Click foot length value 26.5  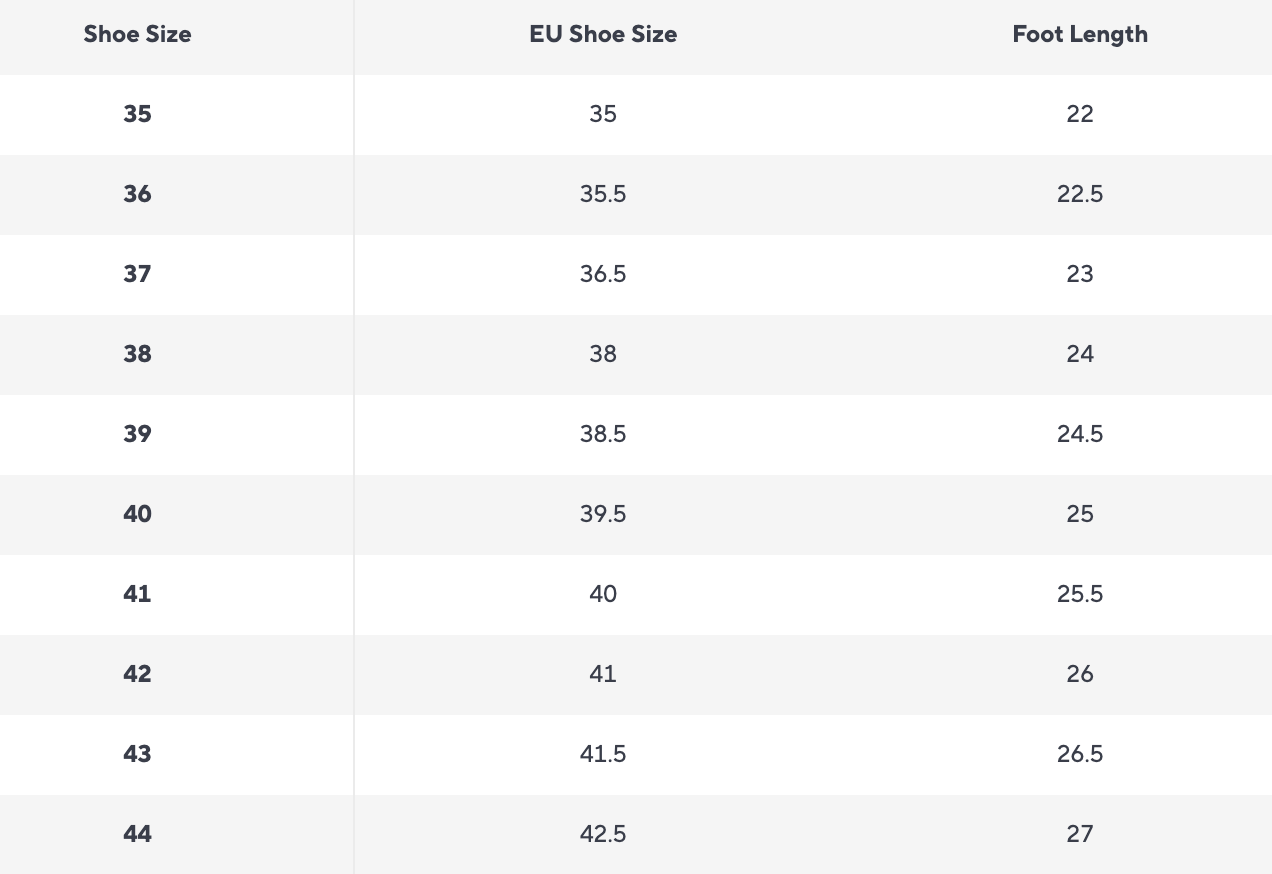coord(1080,754)
